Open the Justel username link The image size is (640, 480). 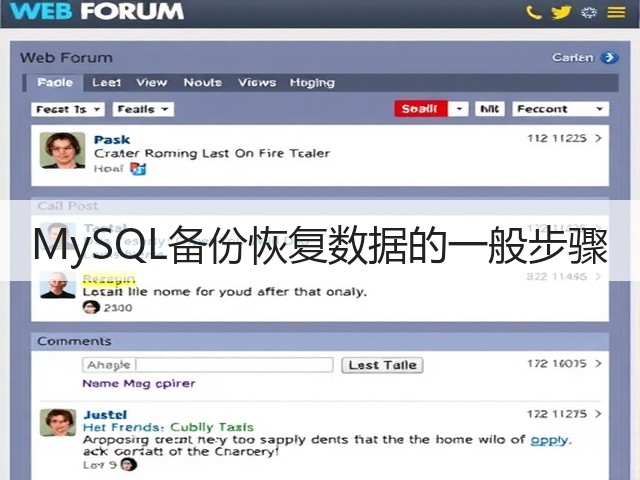pos(105,415)
